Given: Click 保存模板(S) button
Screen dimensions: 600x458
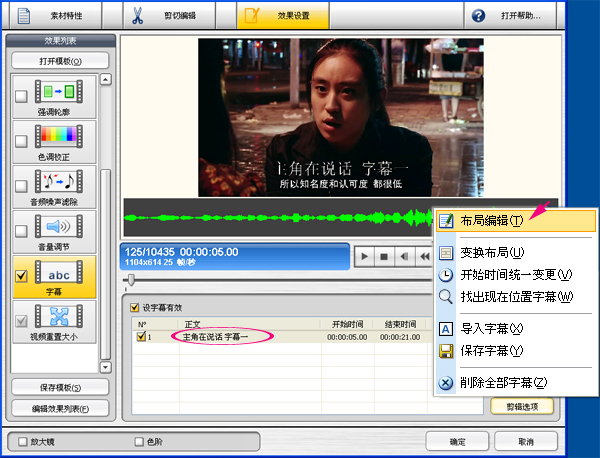Looking at the screenshot, I should tap(60, 387).
